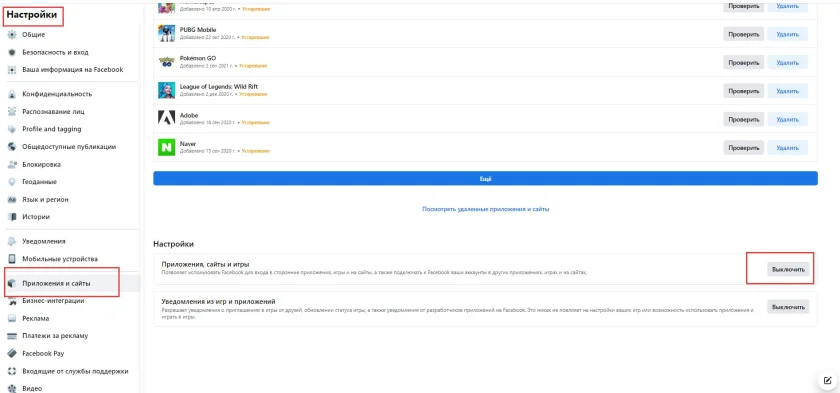Click the bell icon for Уведомления

(12, 241)
